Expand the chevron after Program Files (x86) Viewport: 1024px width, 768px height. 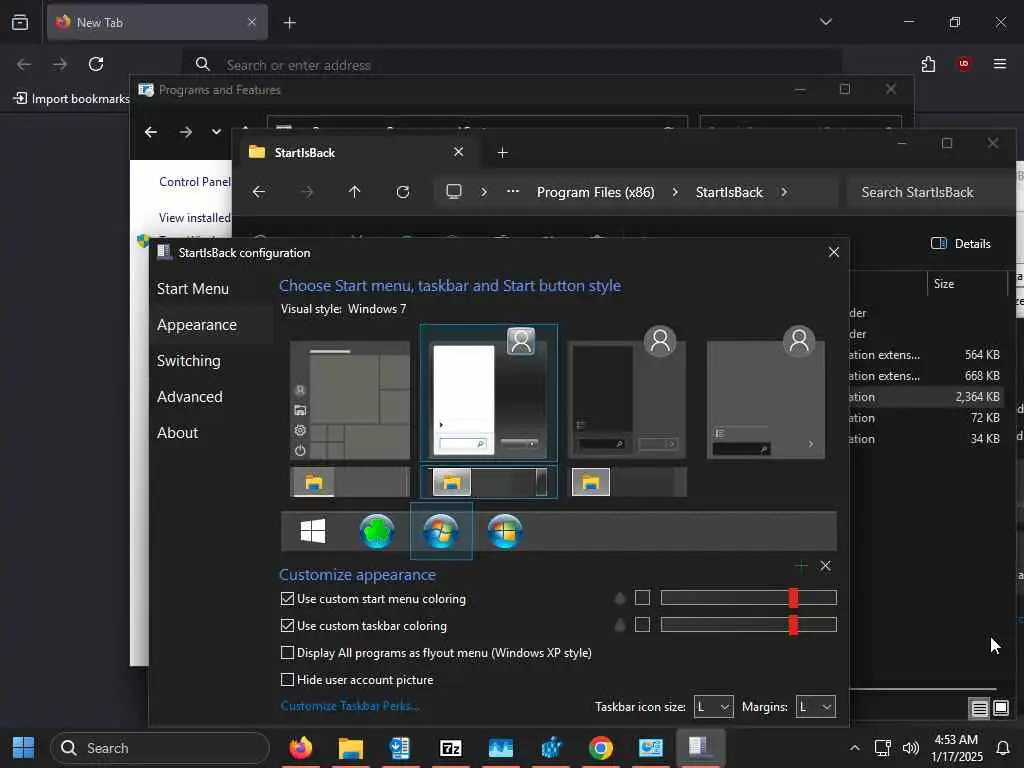675,192
